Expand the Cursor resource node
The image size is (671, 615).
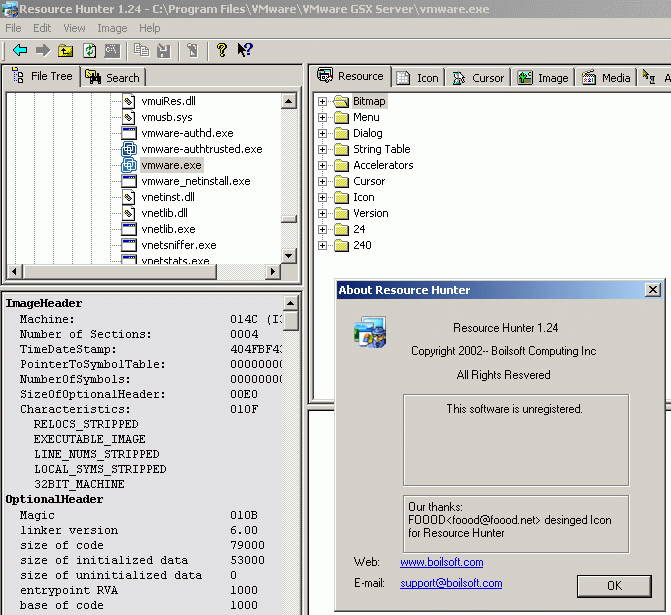pyautogui.click(x=322, y=181)
